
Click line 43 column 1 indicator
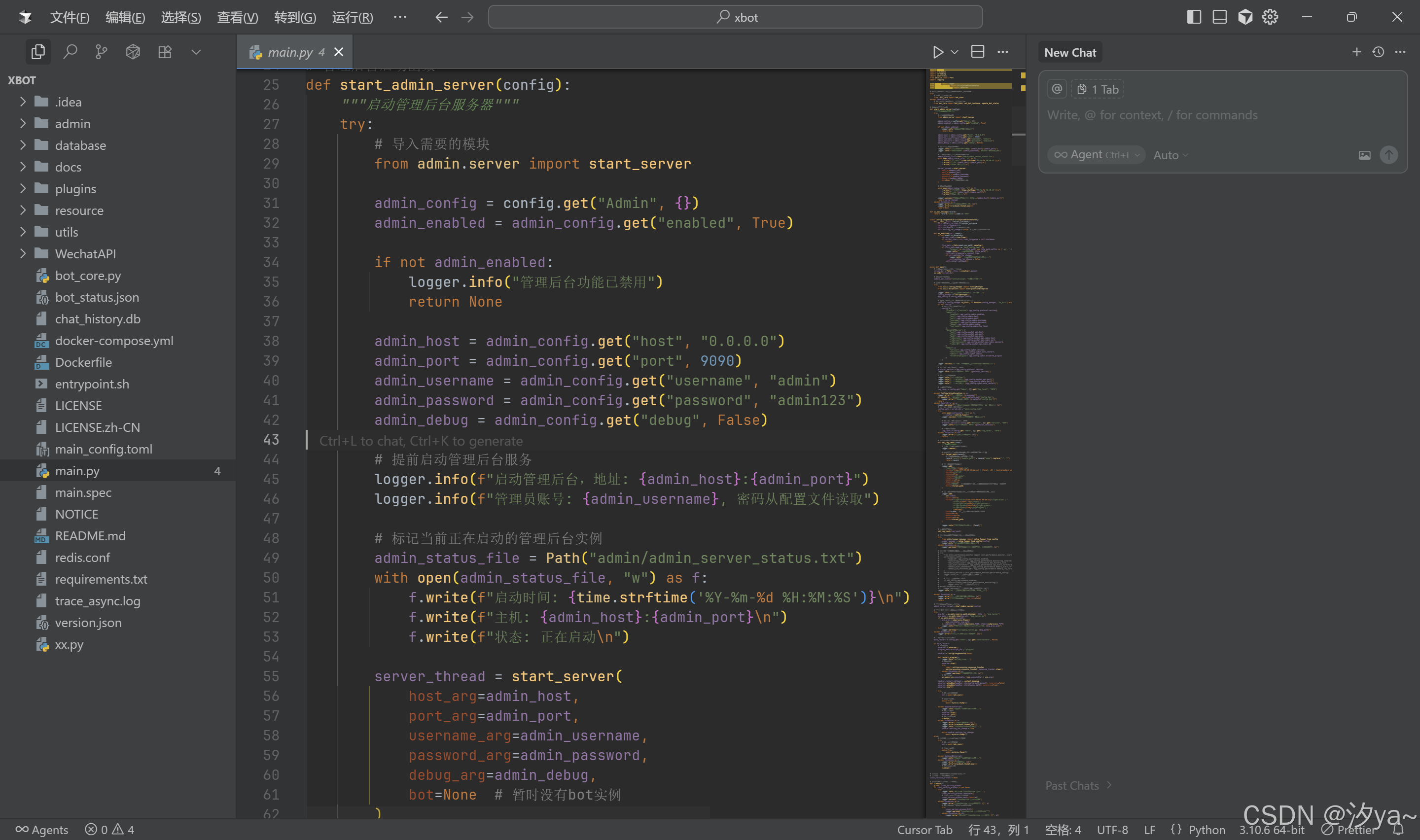[x=998, y=830]
